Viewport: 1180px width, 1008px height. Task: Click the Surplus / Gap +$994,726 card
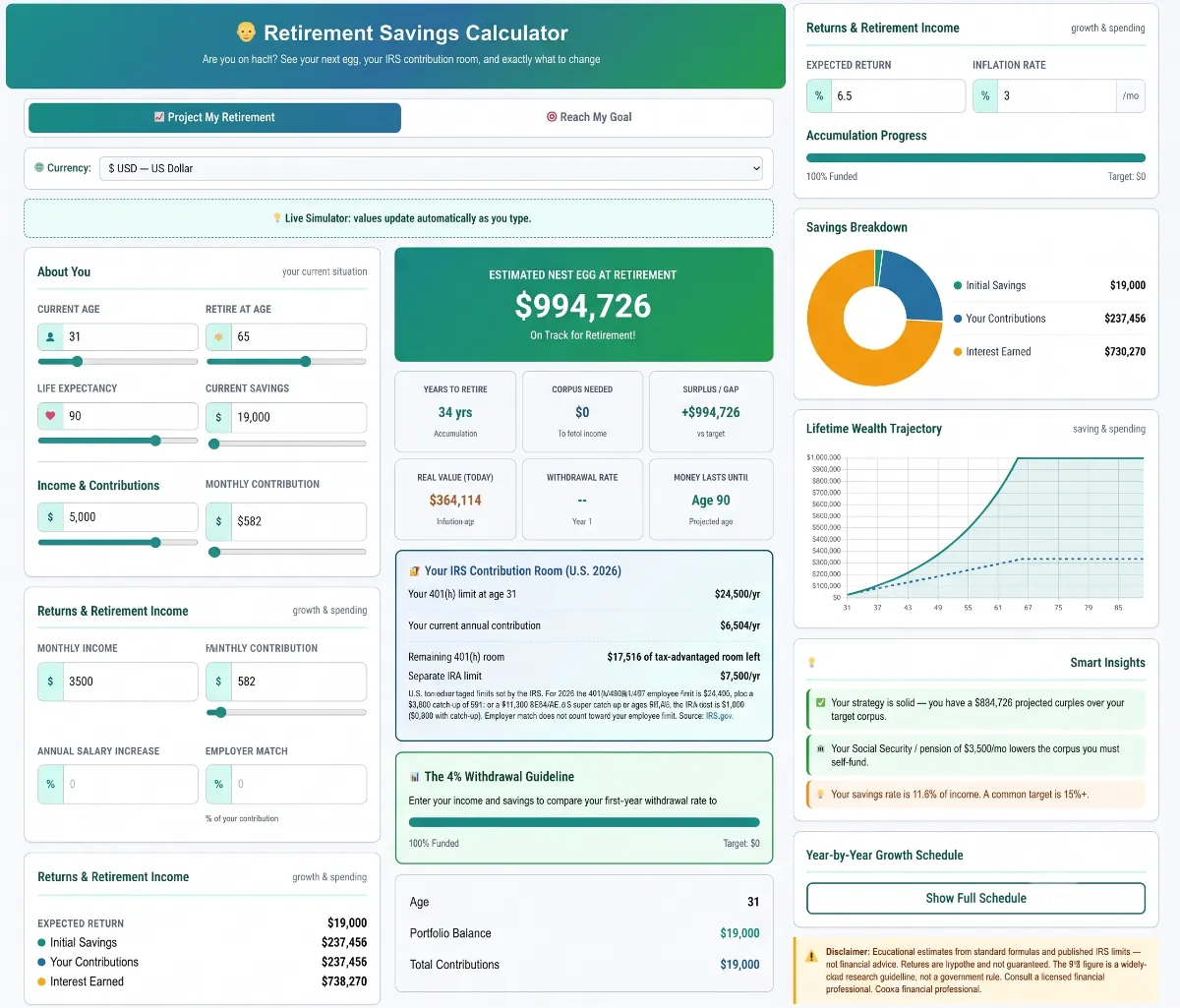pyautogui.click(x=711, y=411)
